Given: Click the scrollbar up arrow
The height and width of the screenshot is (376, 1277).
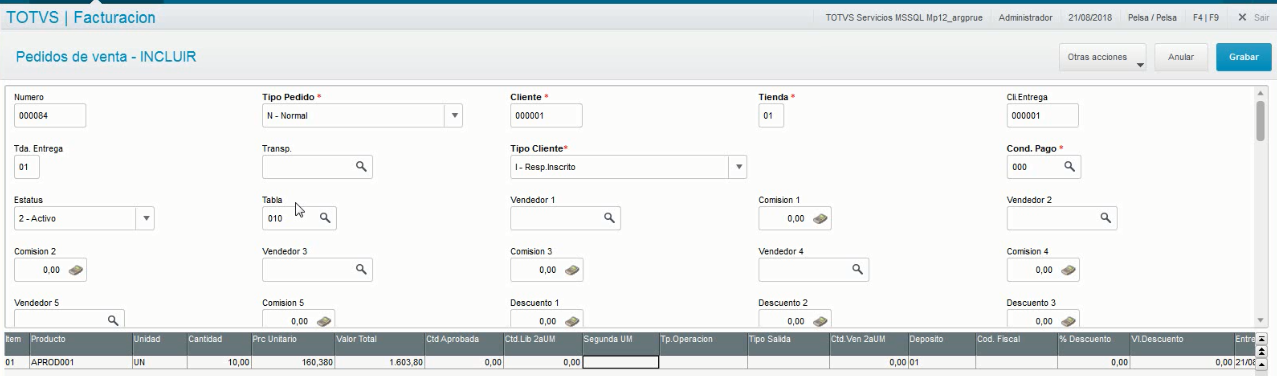Looking at the screenshot, I should pyautogui.click(x=1261, y=92).
